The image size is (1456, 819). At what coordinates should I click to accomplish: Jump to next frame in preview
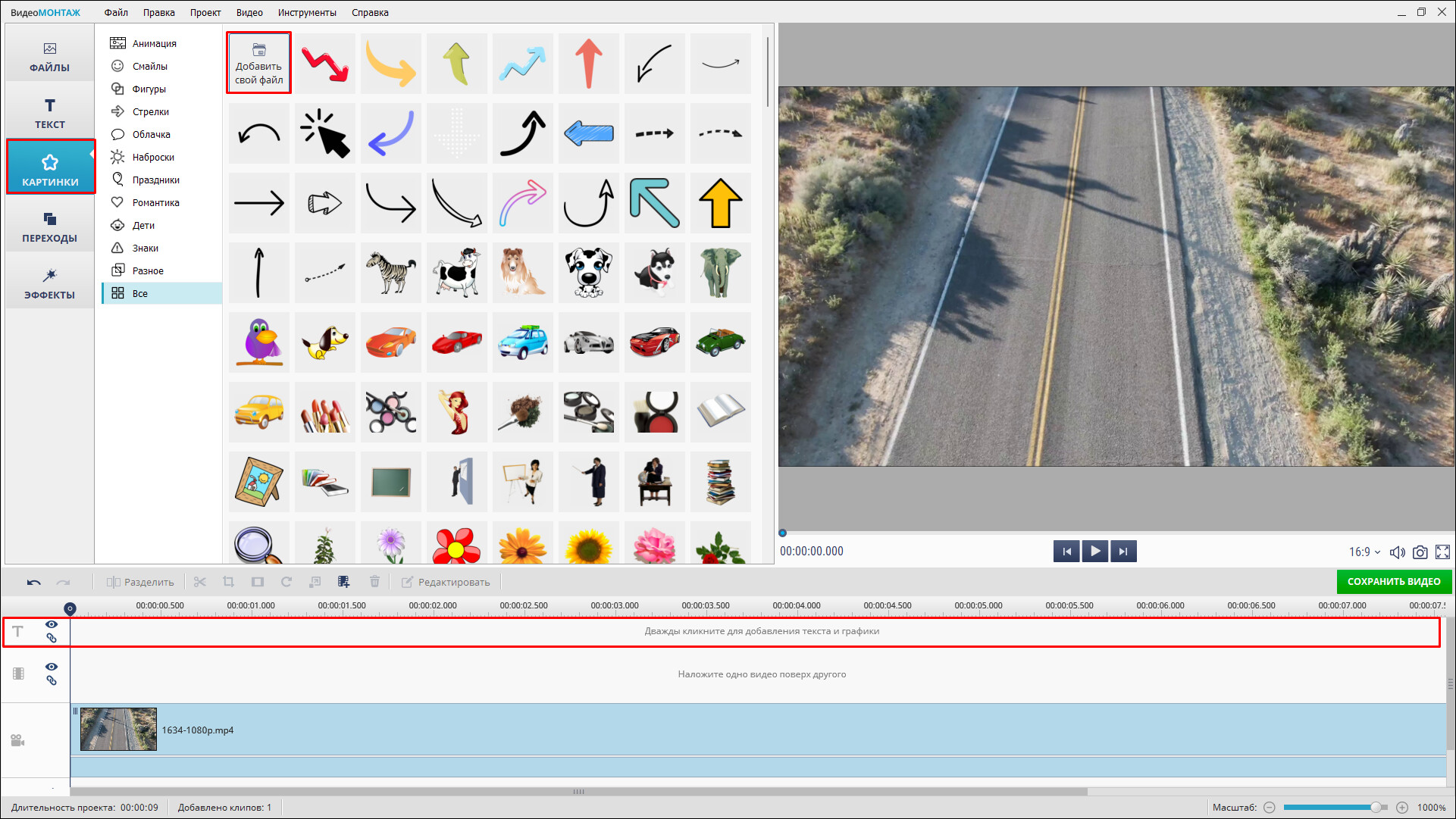[x=1123, y=551]
